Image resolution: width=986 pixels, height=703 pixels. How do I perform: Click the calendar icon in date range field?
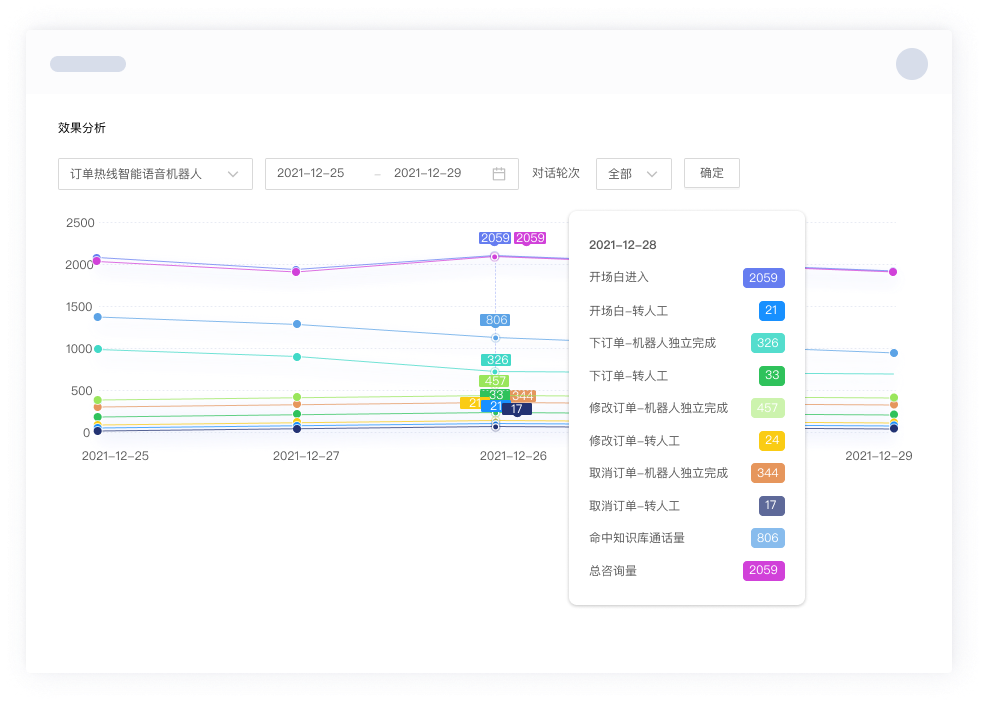(x=499, y=174)
